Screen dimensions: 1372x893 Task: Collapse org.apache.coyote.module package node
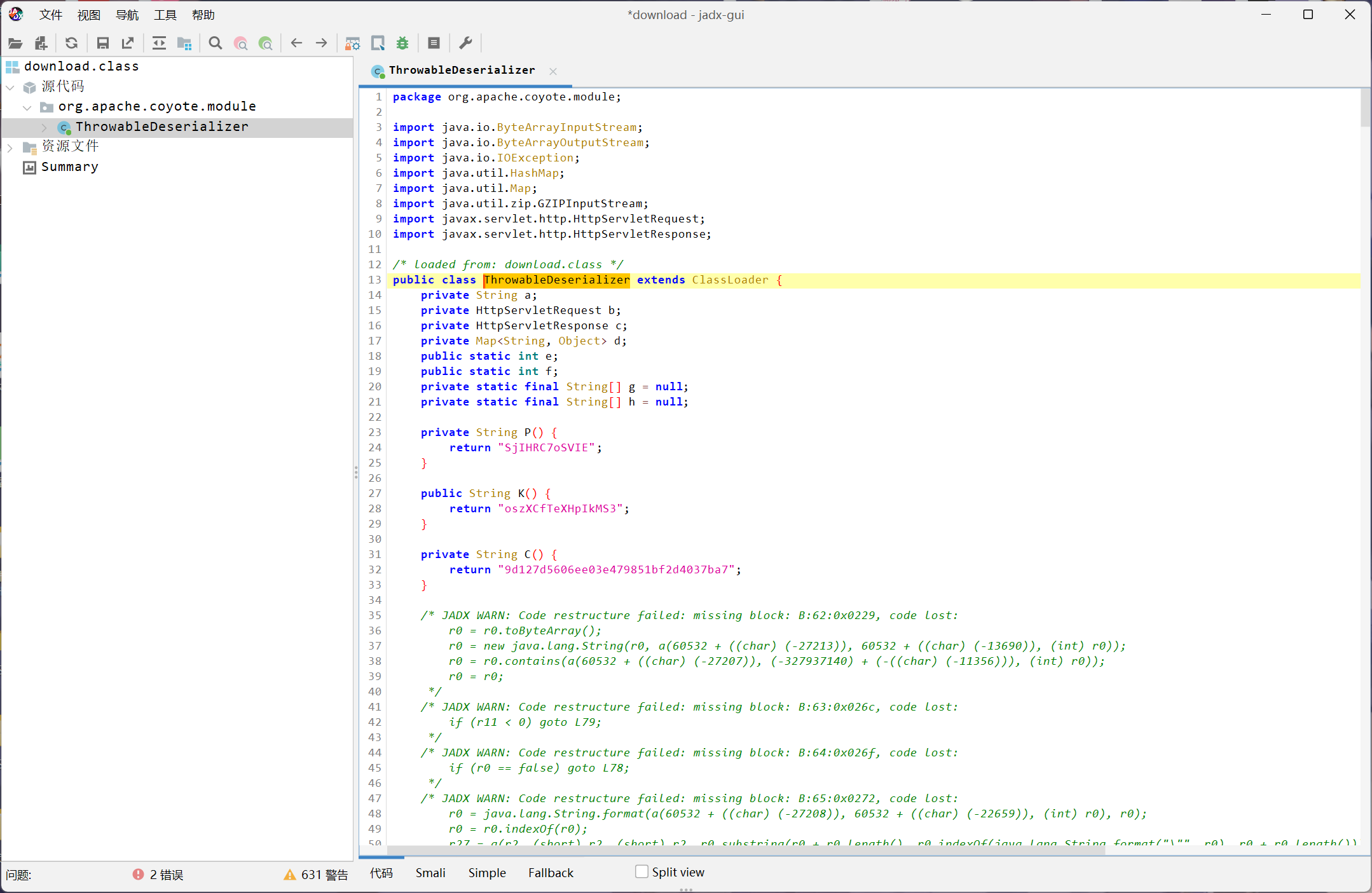click(27, 107)
